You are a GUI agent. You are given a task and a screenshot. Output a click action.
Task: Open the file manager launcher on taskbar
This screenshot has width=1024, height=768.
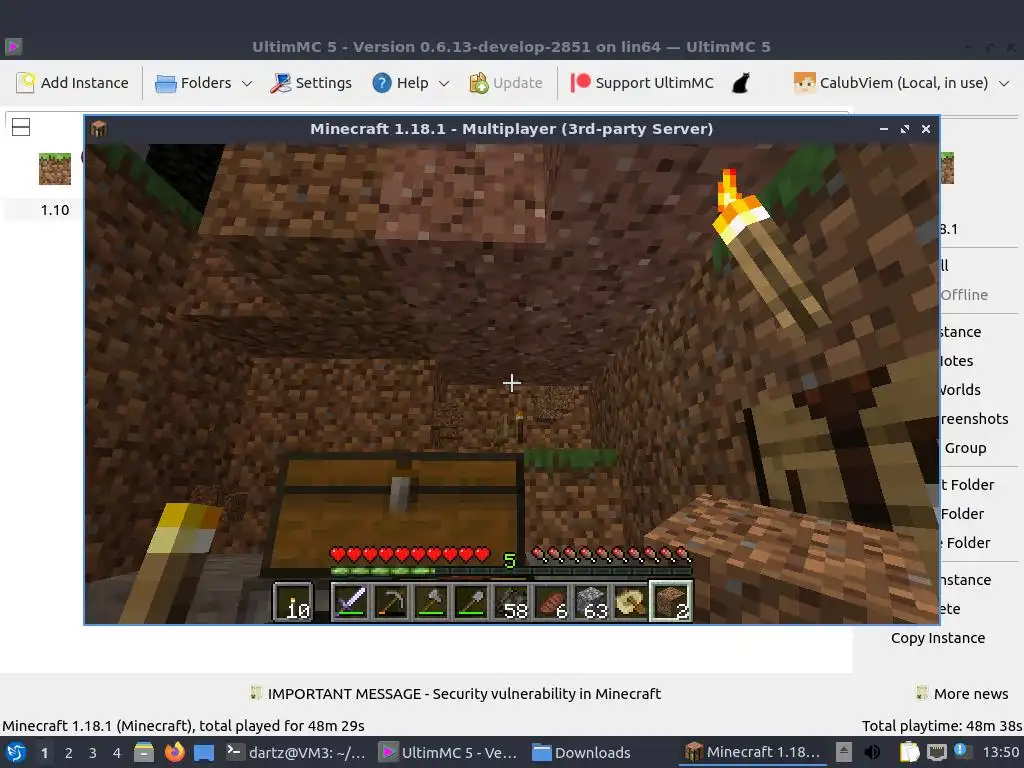click(x=144, y=752)
